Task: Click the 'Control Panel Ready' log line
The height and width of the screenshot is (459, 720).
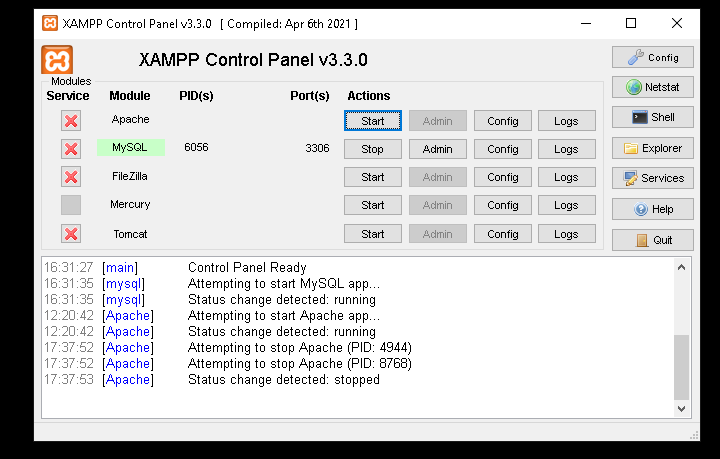Action: tap(247, 268)
